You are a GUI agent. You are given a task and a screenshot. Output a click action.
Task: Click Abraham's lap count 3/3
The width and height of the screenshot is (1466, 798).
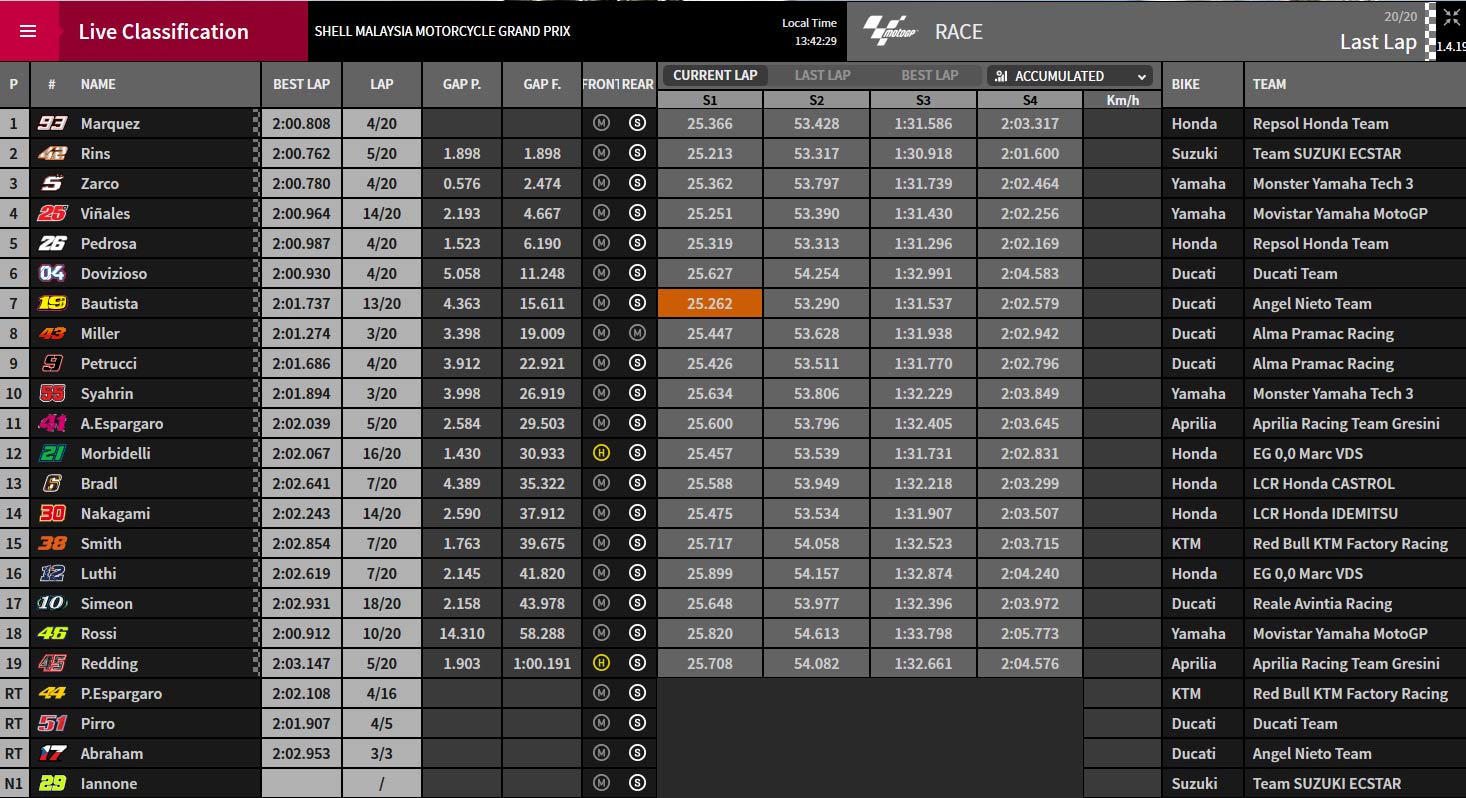382,753
